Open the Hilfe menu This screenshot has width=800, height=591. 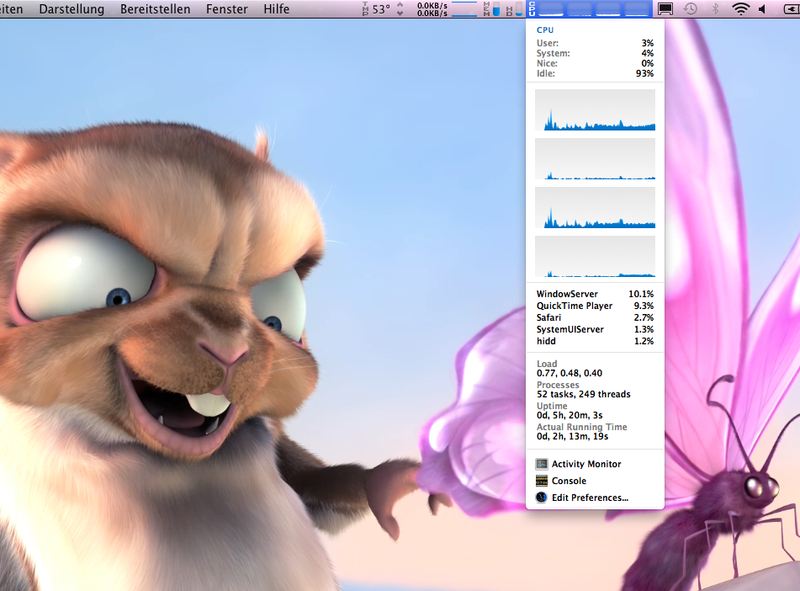276,9
